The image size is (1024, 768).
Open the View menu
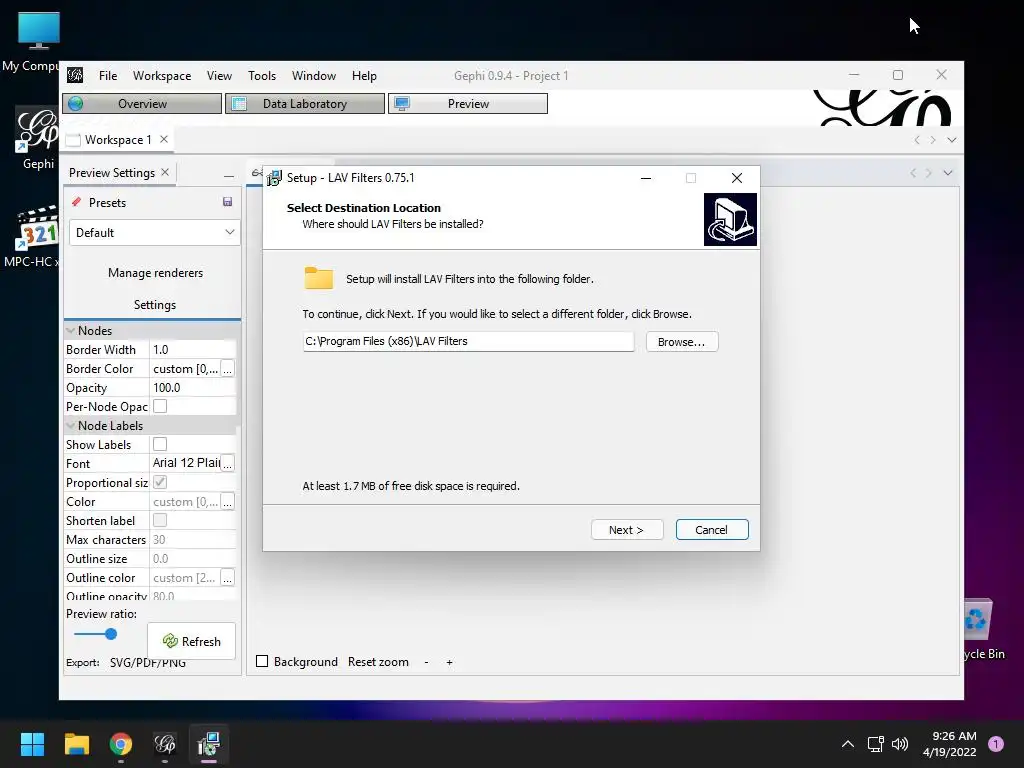219,76
